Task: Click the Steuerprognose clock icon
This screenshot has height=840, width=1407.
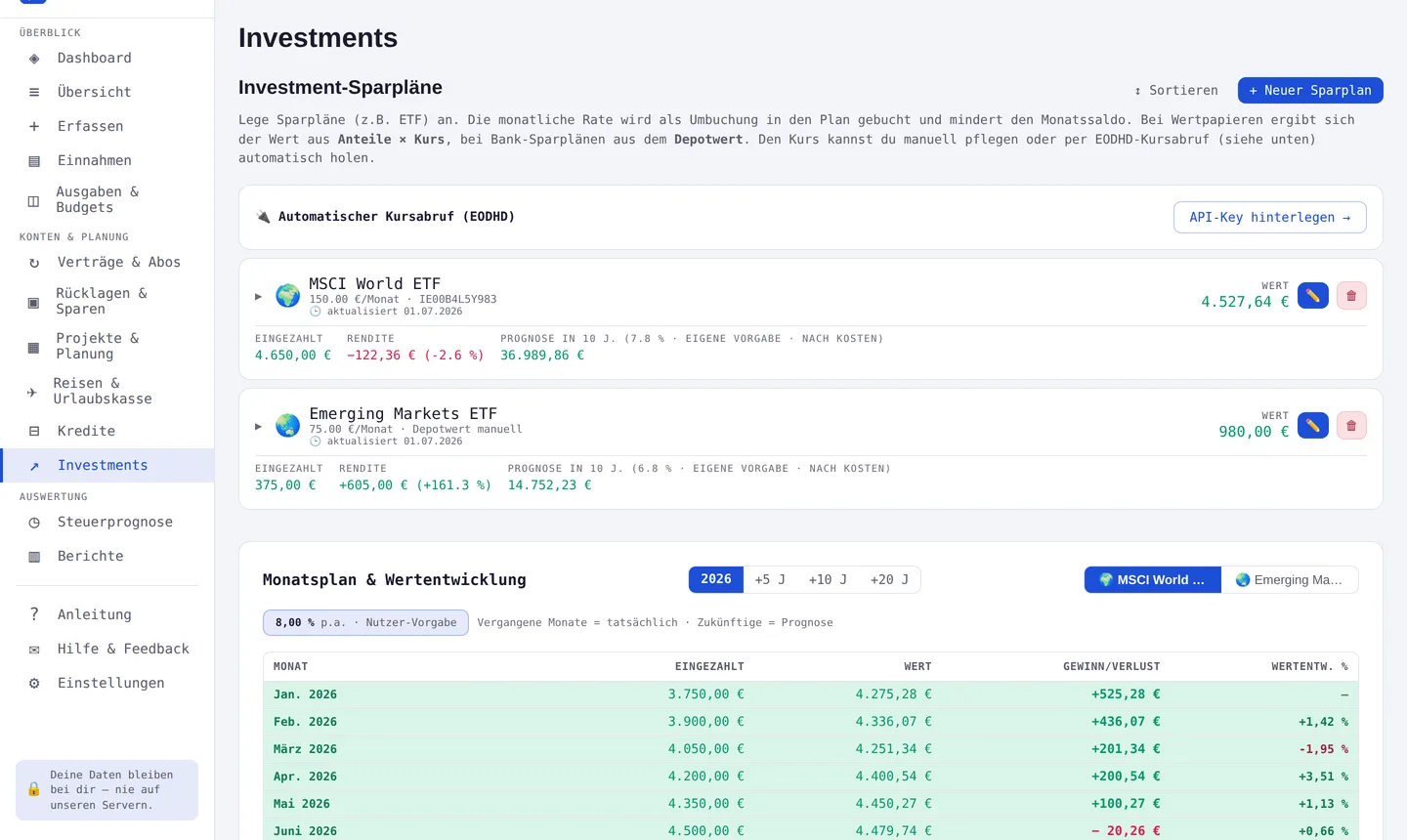Action: pyautogui.click(x=34, y=524)
